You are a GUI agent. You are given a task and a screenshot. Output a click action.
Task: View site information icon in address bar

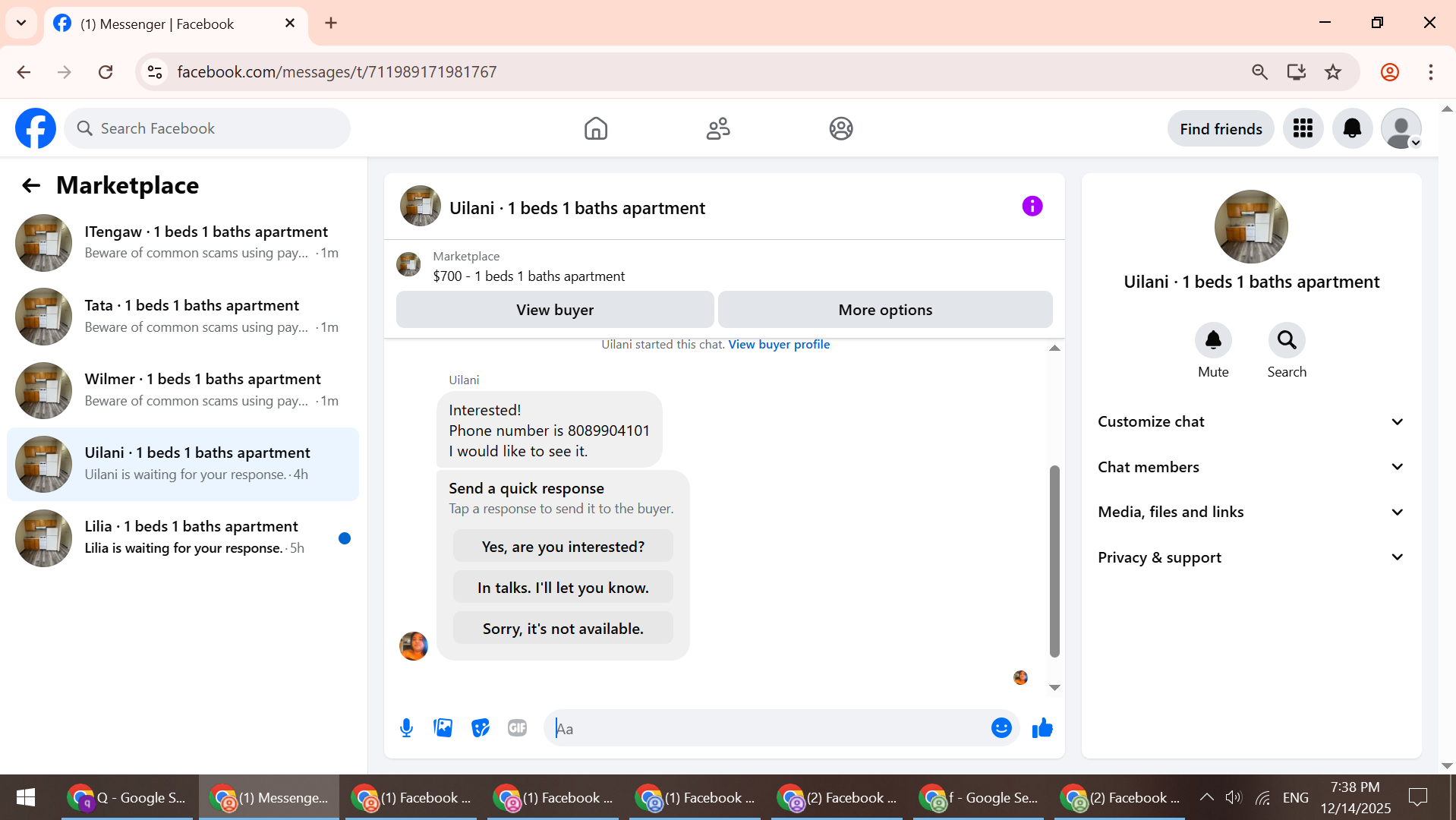pos(155,72)
